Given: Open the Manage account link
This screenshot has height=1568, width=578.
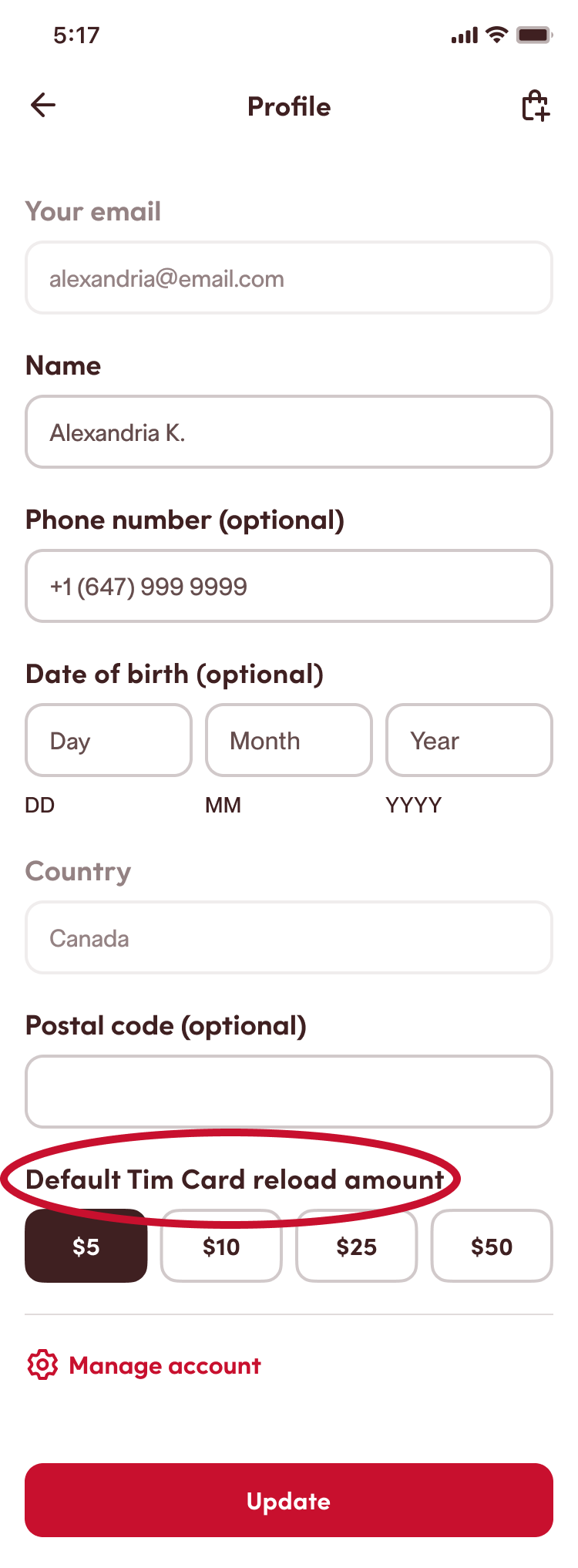Looking at the screenshot, I should point(165,1365).
